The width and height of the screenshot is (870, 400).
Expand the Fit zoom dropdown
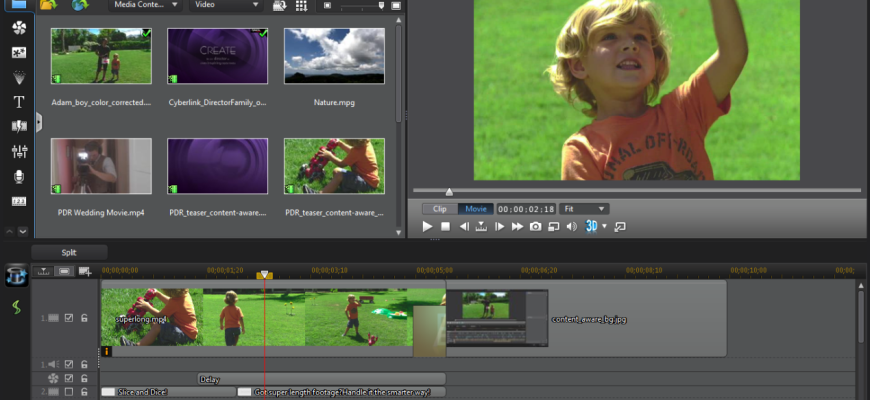click(584, 209)
